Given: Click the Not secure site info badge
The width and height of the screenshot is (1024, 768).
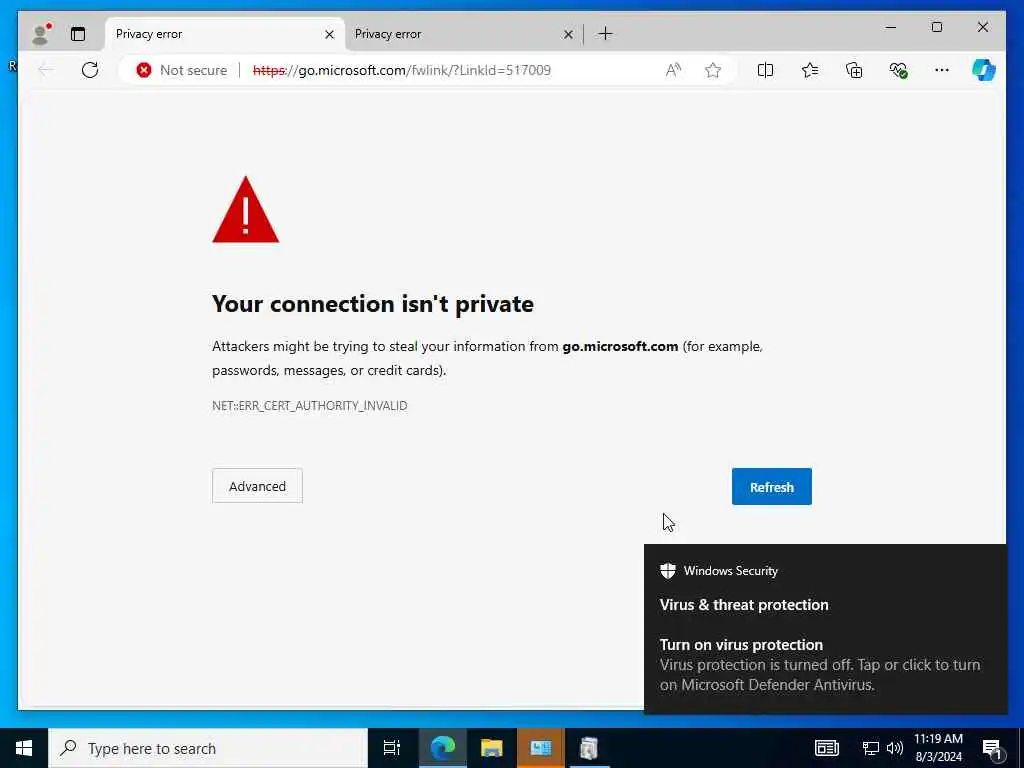Looking at the screenshot, I should click(182, 70).
